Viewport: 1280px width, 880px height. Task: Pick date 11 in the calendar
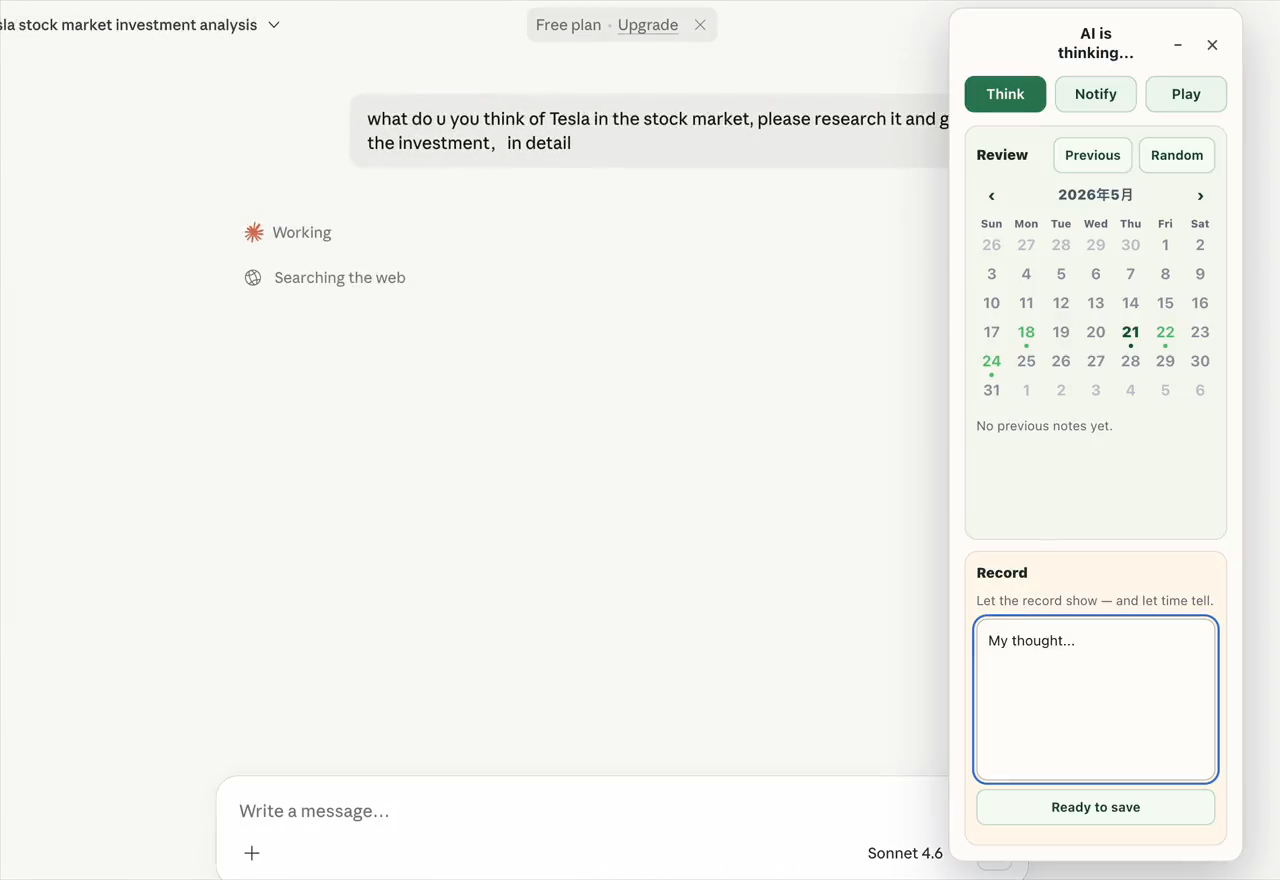click(x=1026, y=303)
